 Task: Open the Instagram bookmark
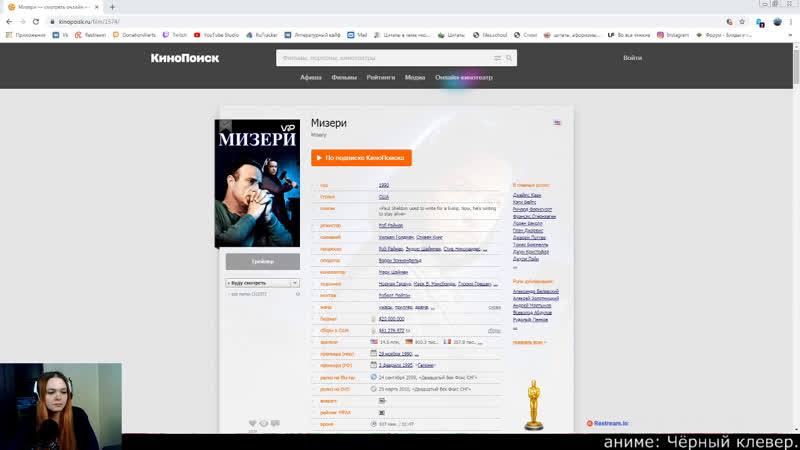(673, 35)
